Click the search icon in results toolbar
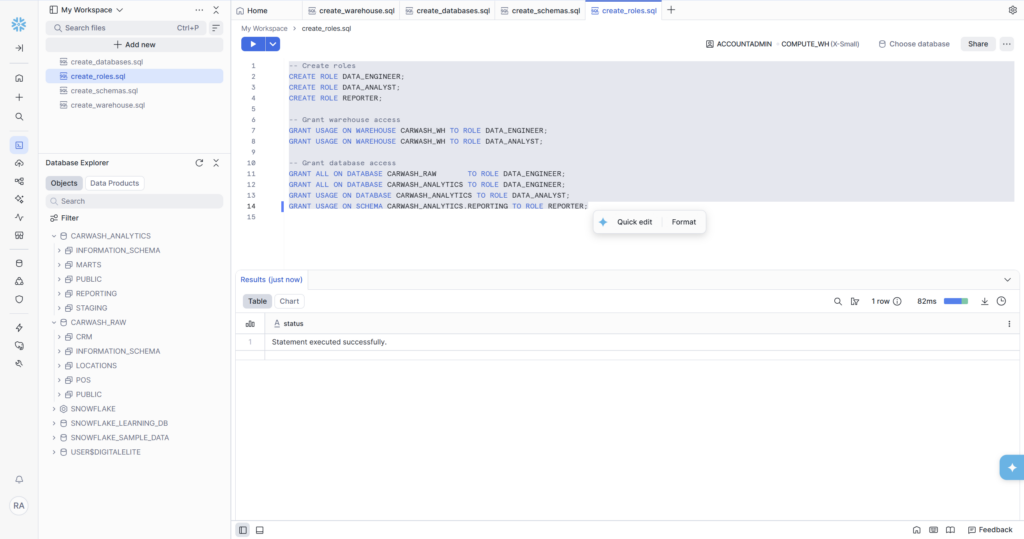1024x539 pixels. (x=838, y=301)
